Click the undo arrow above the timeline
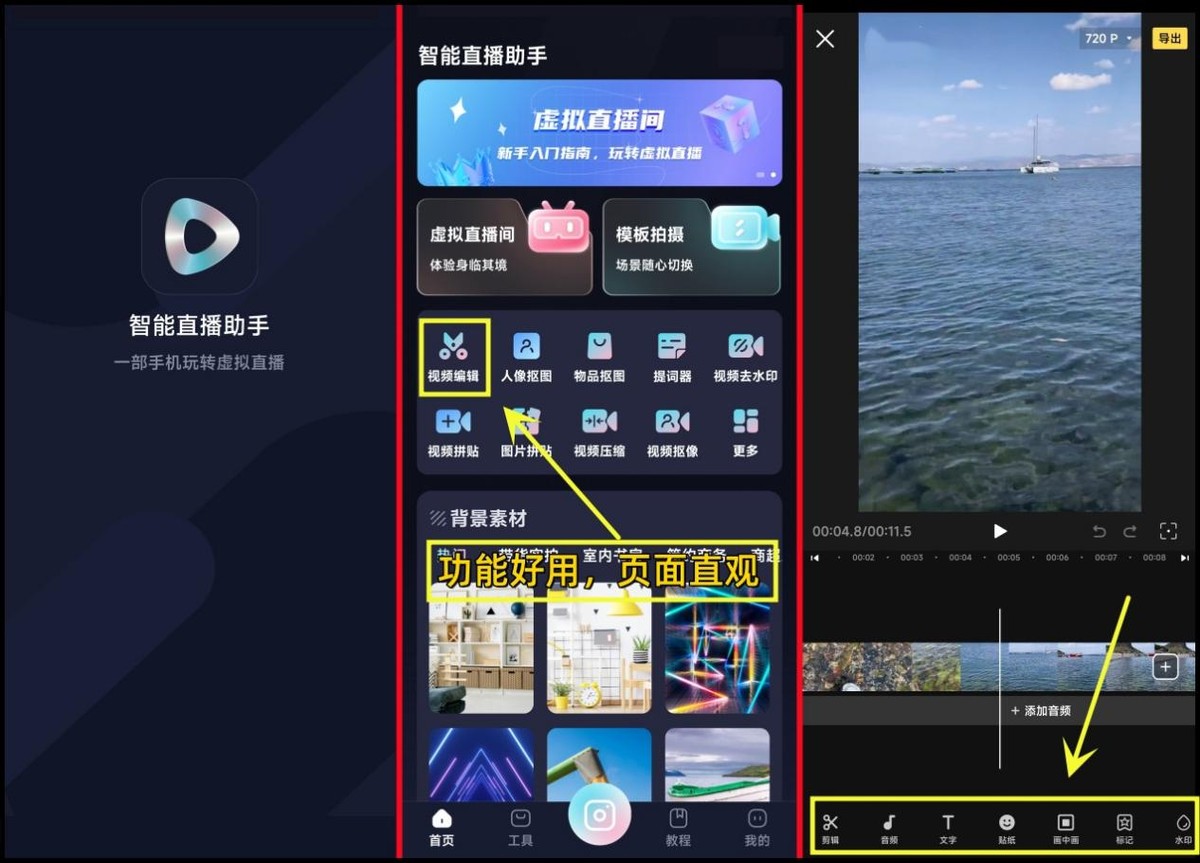The height and width of the screenshot is (863, 1200). click(1099, 532)
